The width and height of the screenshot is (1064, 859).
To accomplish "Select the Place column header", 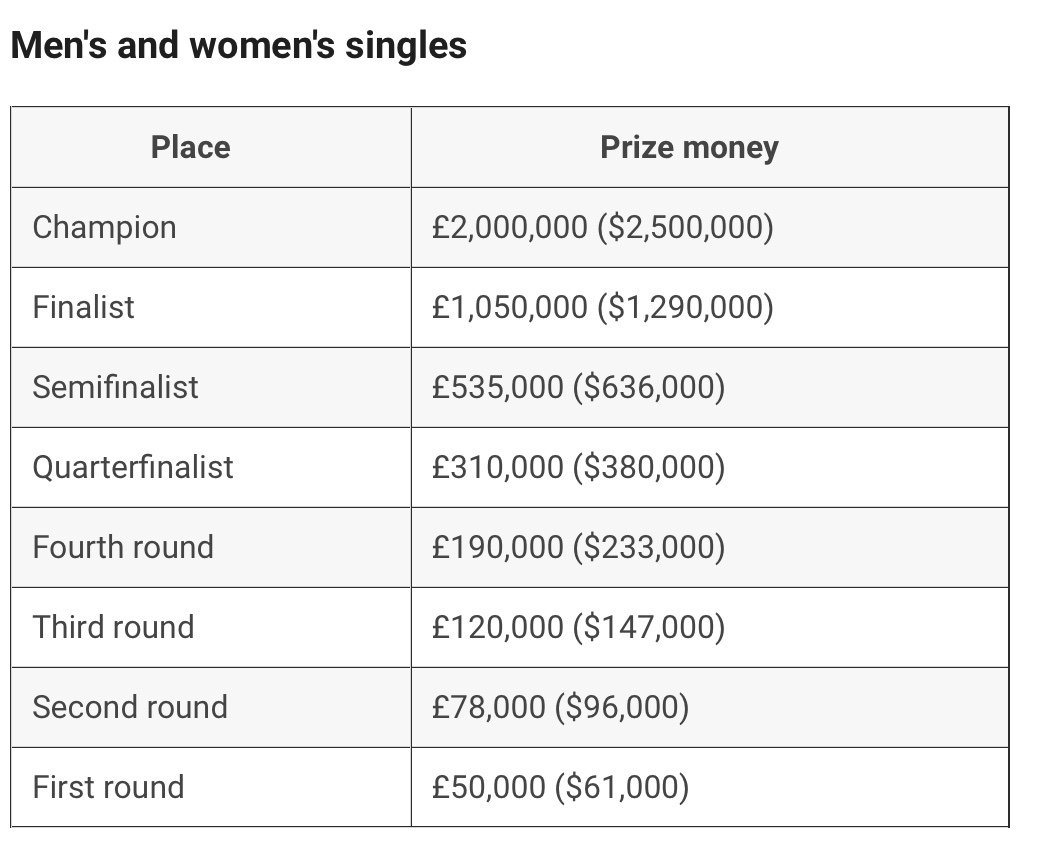I will 190,148.
